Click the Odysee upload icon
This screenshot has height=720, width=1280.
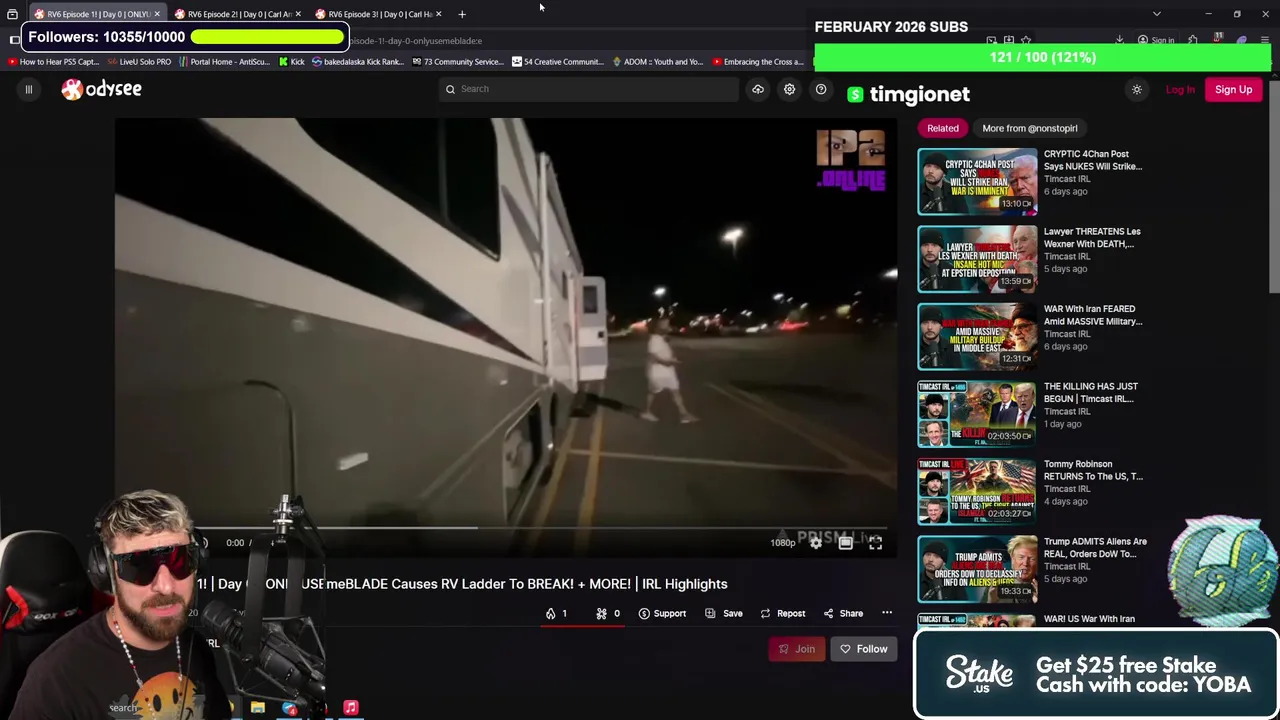tap(758, 89)
